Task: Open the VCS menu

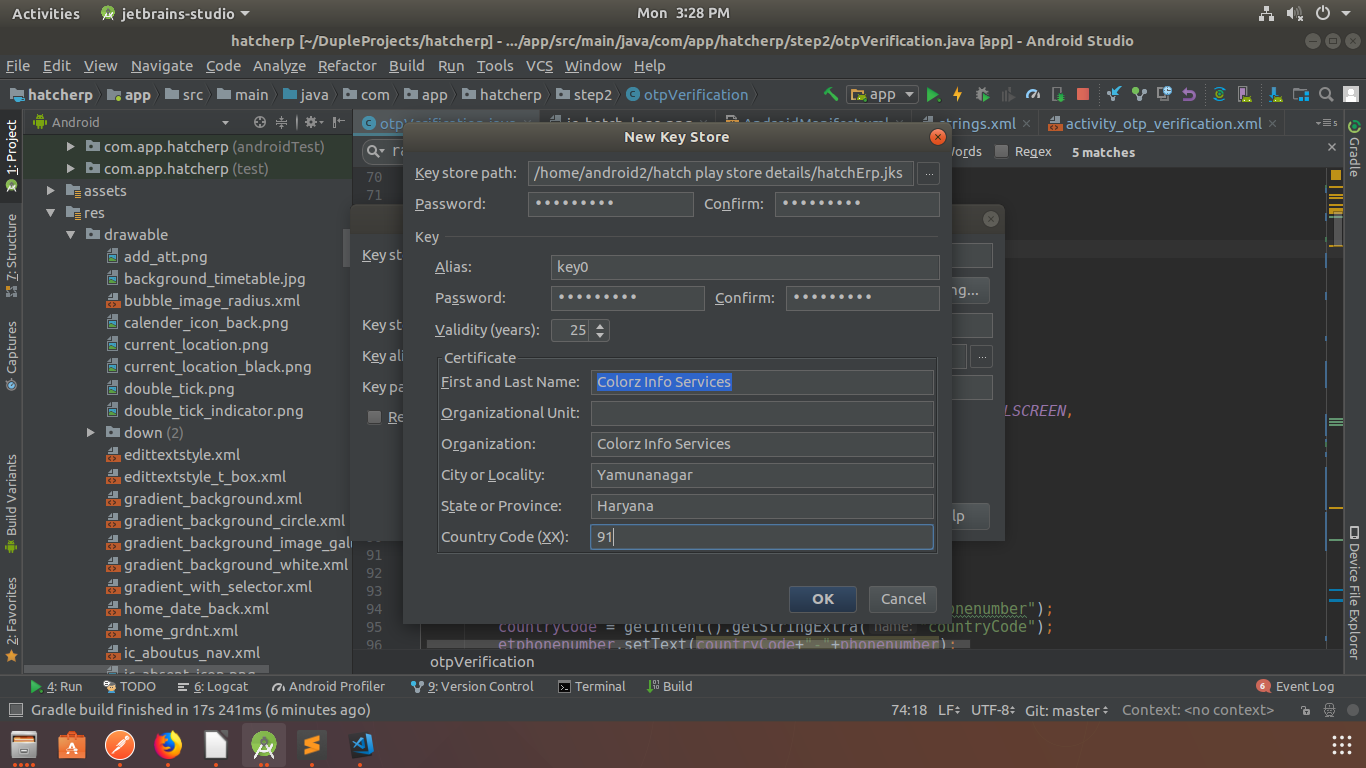Action: coord(539,66)
